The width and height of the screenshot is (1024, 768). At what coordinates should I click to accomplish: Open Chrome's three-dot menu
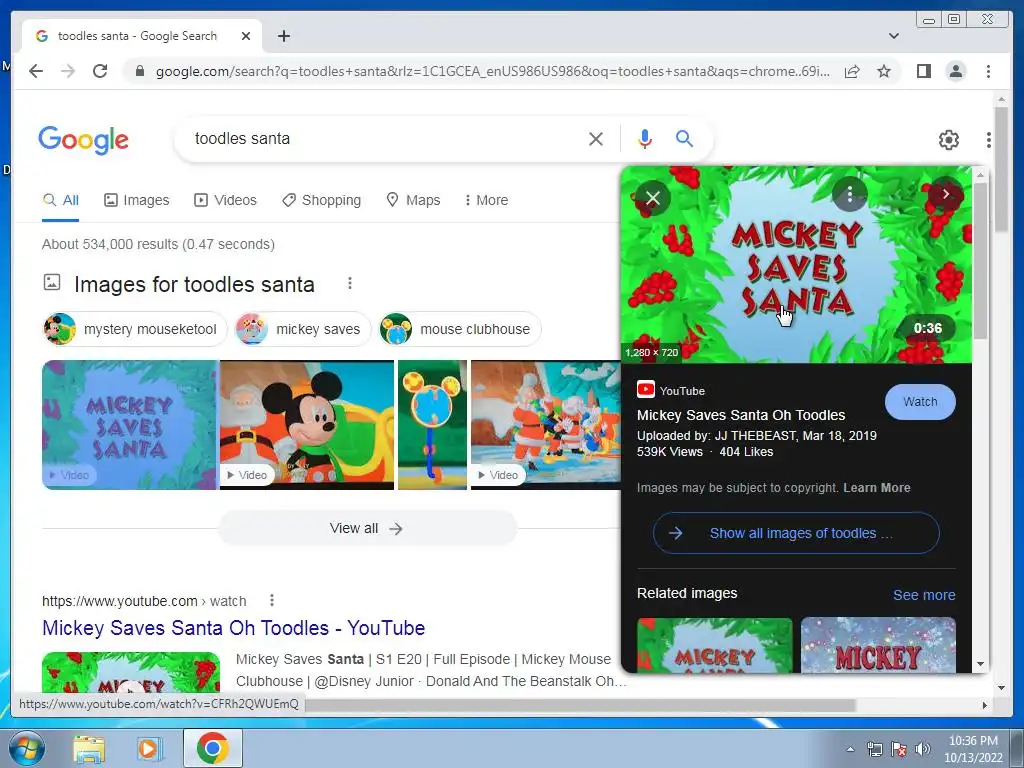coord(988,71)
